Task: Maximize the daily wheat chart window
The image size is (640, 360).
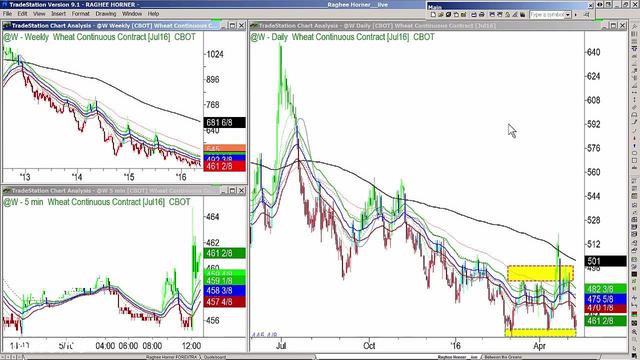Action: (x=613, y=26)
